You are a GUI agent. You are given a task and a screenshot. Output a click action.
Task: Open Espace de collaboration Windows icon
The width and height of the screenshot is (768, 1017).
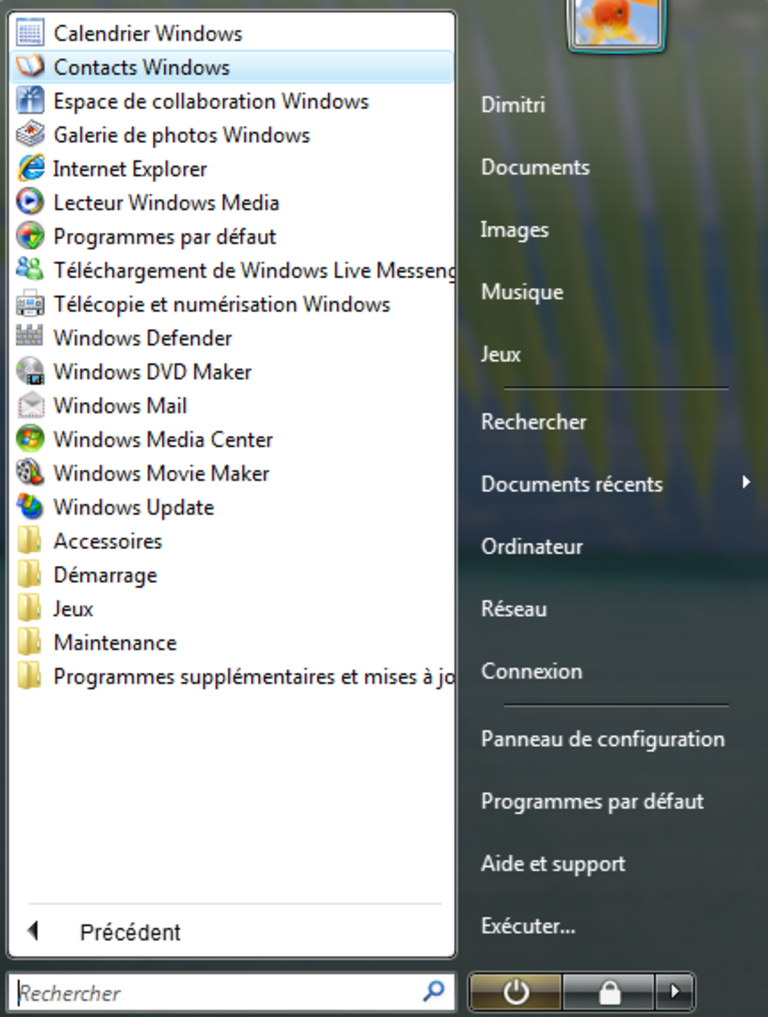point(30,101)
